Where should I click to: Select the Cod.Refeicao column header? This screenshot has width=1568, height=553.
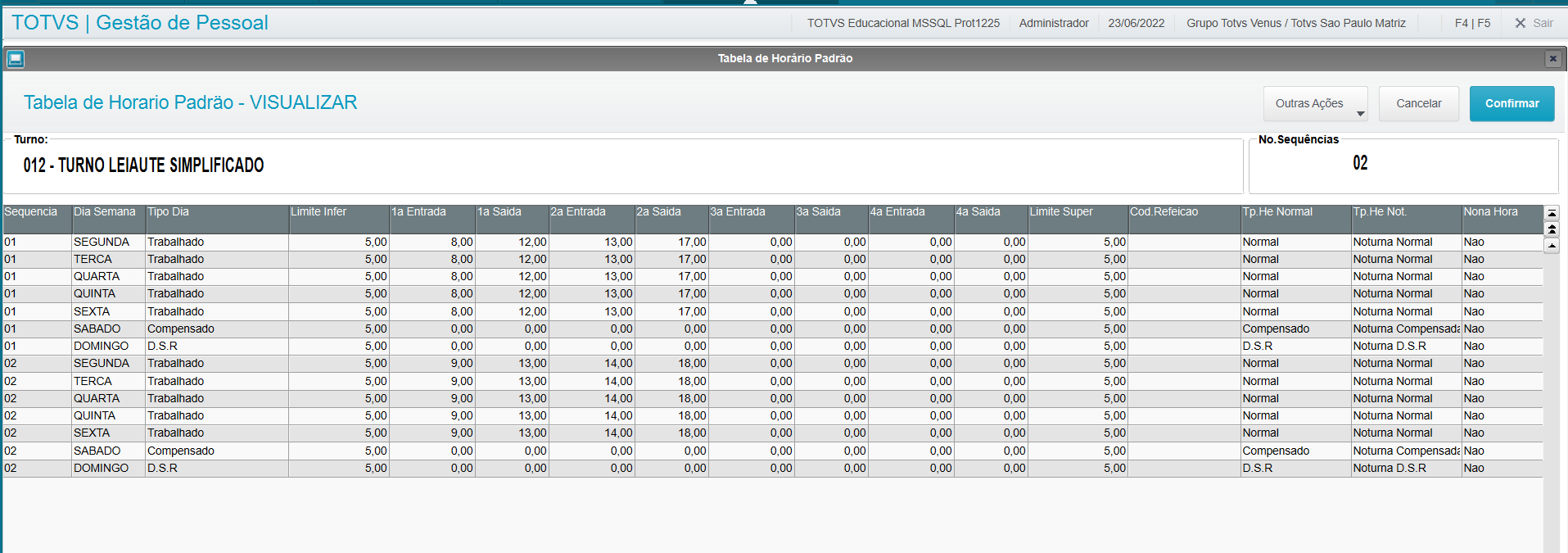(x=1184, y=220)
